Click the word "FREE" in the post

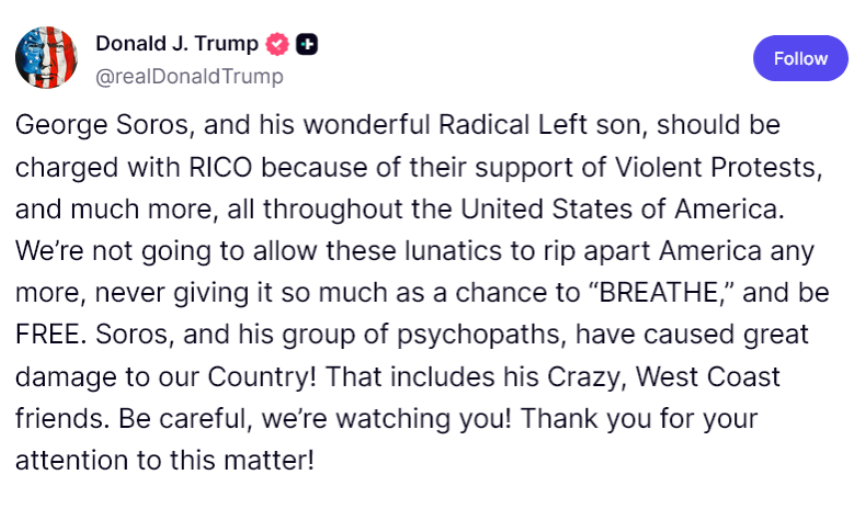tap(46, 337)
